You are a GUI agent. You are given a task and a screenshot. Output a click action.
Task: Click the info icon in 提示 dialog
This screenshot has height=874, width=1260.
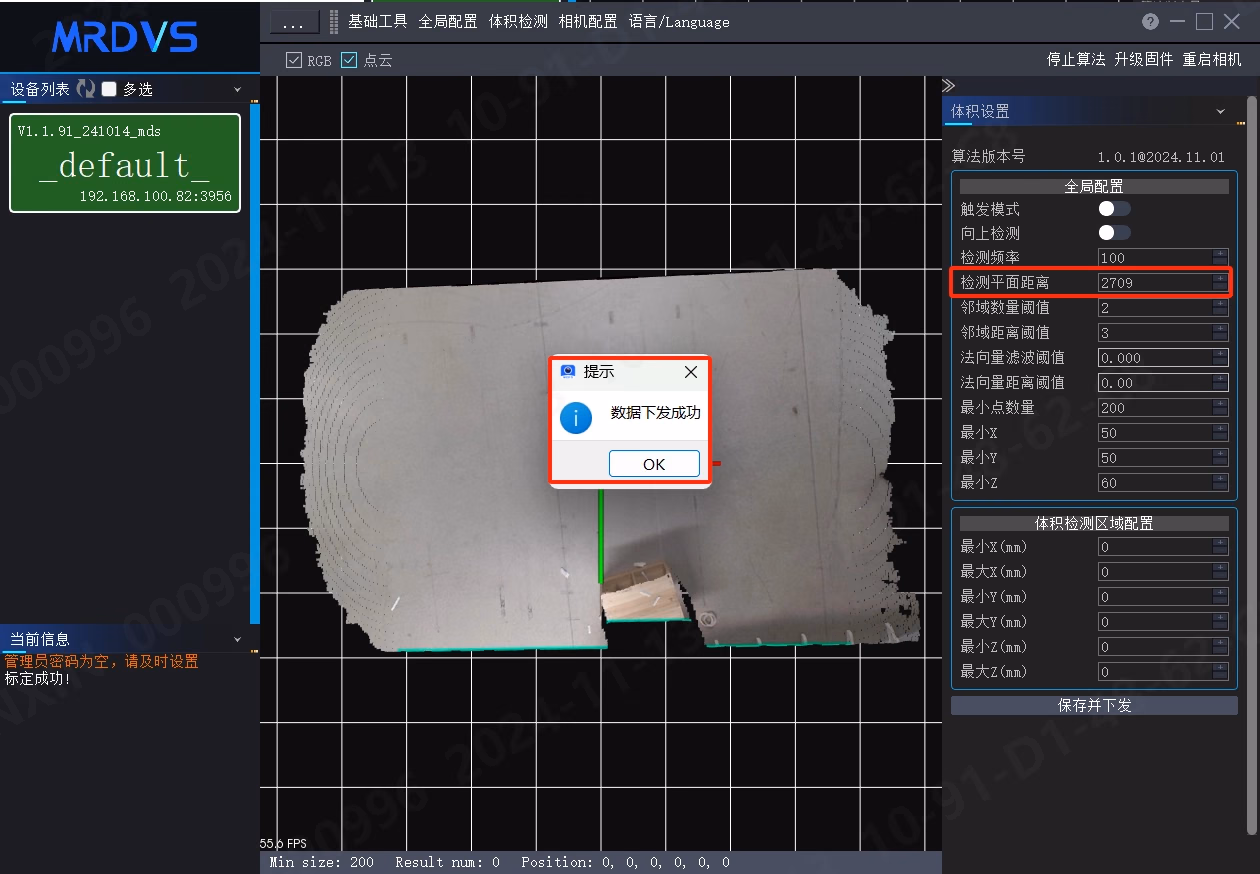tap(576, 417)
